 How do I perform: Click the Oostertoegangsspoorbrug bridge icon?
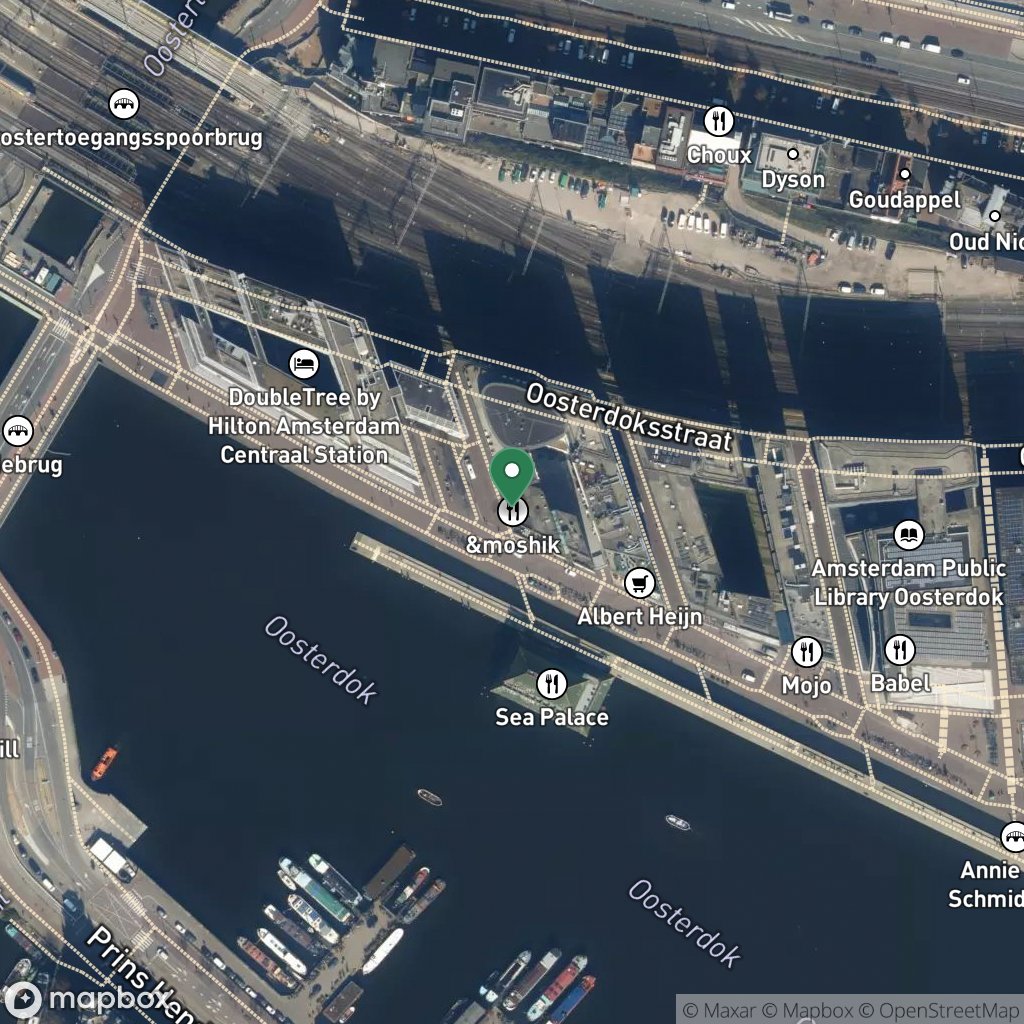click(123, 104)
